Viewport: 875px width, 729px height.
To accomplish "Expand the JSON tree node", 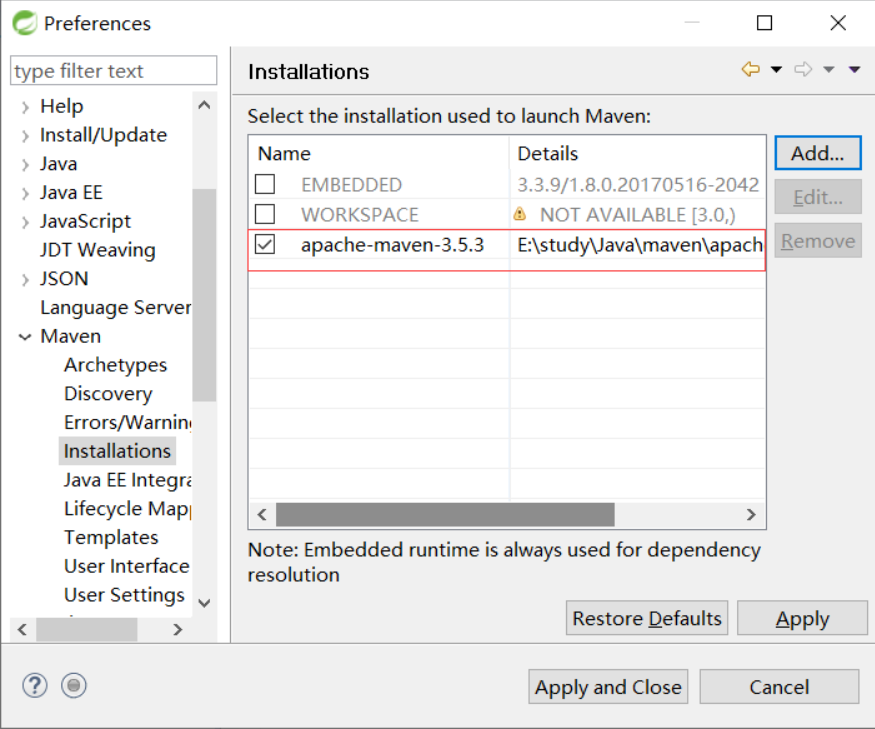I will 25,279.
